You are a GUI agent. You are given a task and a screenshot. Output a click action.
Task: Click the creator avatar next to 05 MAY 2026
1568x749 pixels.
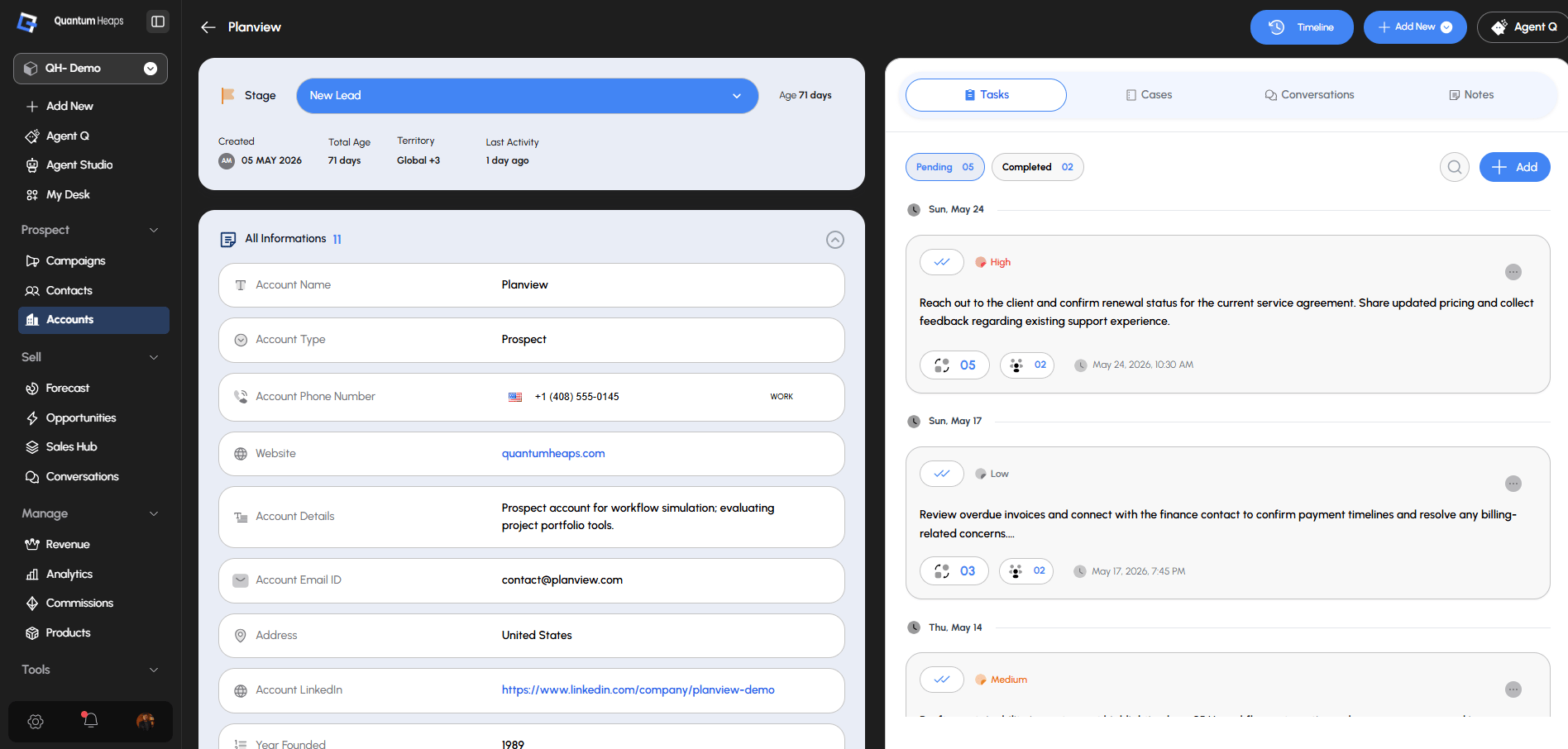227,161
